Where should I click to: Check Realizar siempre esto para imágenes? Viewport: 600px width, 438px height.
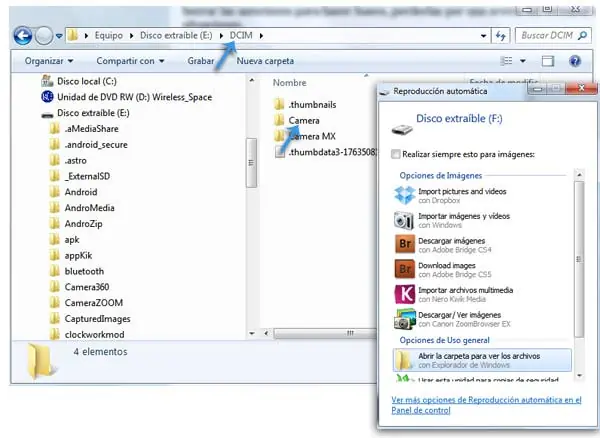[396, 154]
